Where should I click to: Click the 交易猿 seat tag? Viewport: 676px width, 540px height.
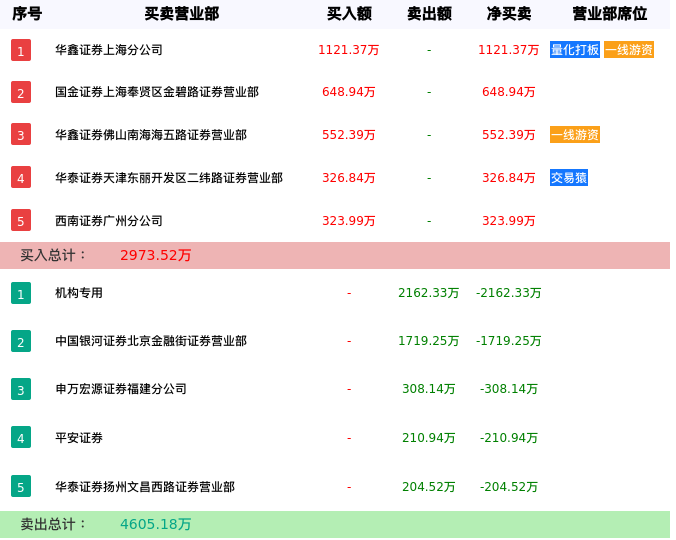coord(569,178)
